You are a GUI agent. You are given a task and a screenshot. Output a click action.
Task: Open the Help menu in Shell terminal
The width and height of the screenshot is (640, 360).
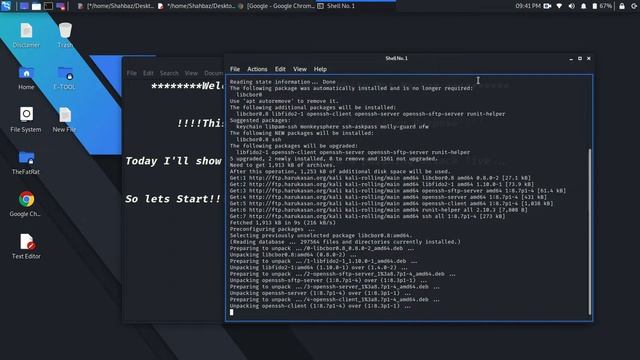tap(320, 69)
